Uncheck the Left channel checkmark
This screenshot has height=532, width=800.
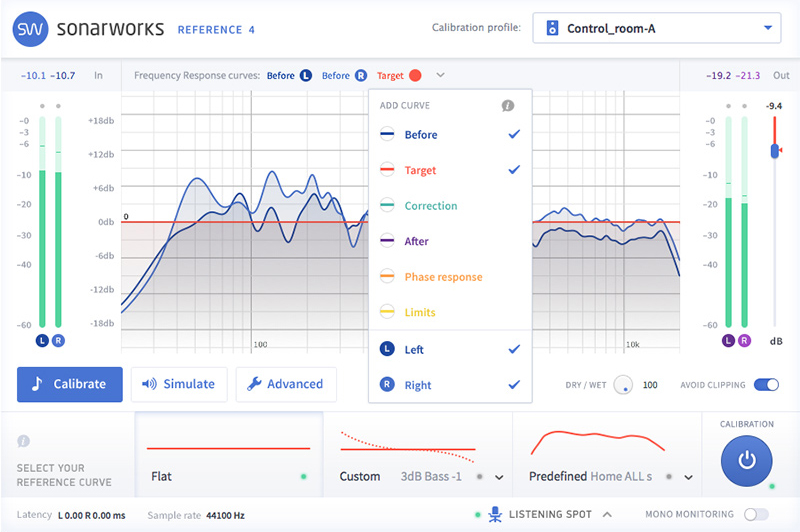click(514, 349)
